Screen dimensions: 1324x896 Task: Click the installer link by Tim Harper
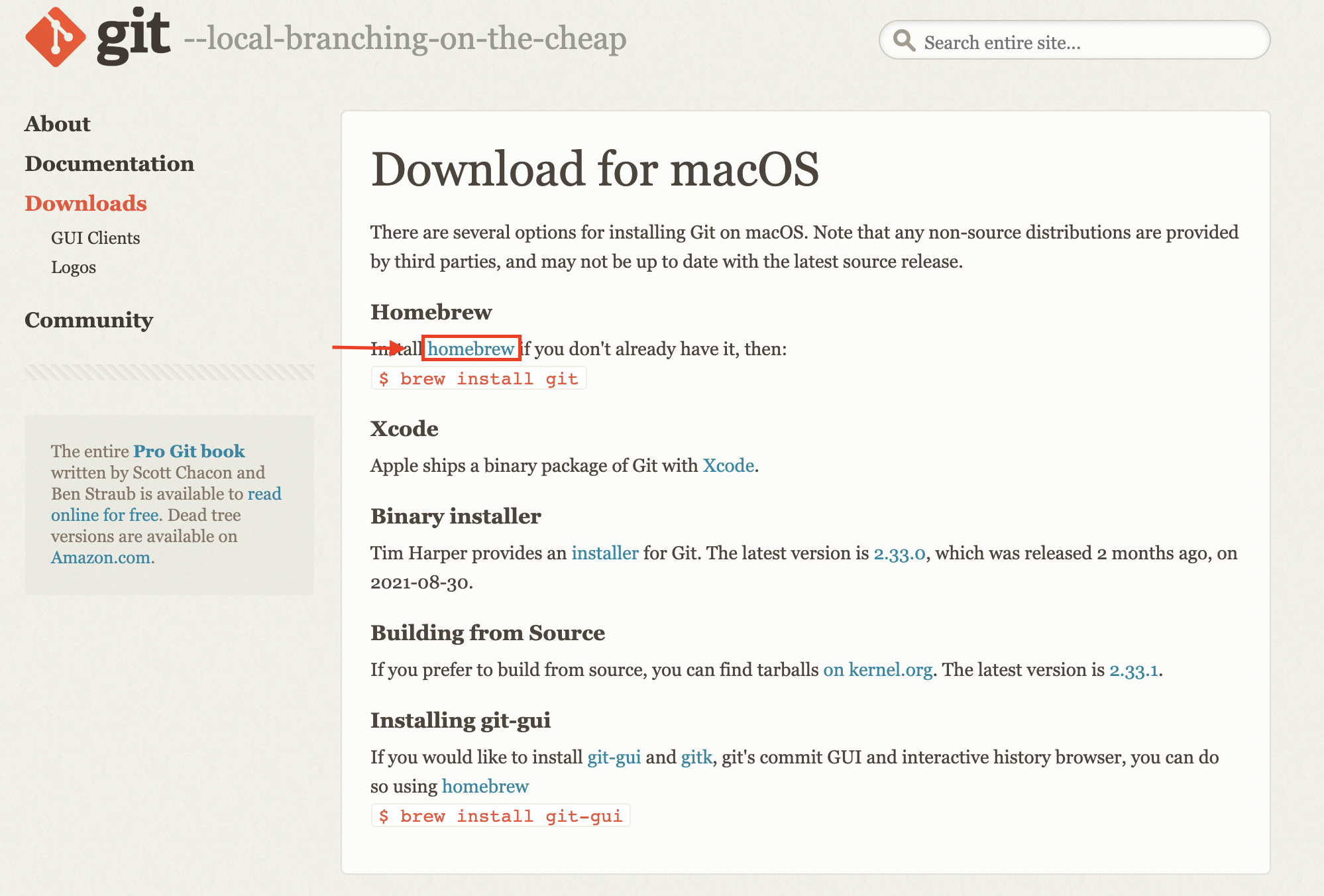pyautogui.click(x=605, y=553)
